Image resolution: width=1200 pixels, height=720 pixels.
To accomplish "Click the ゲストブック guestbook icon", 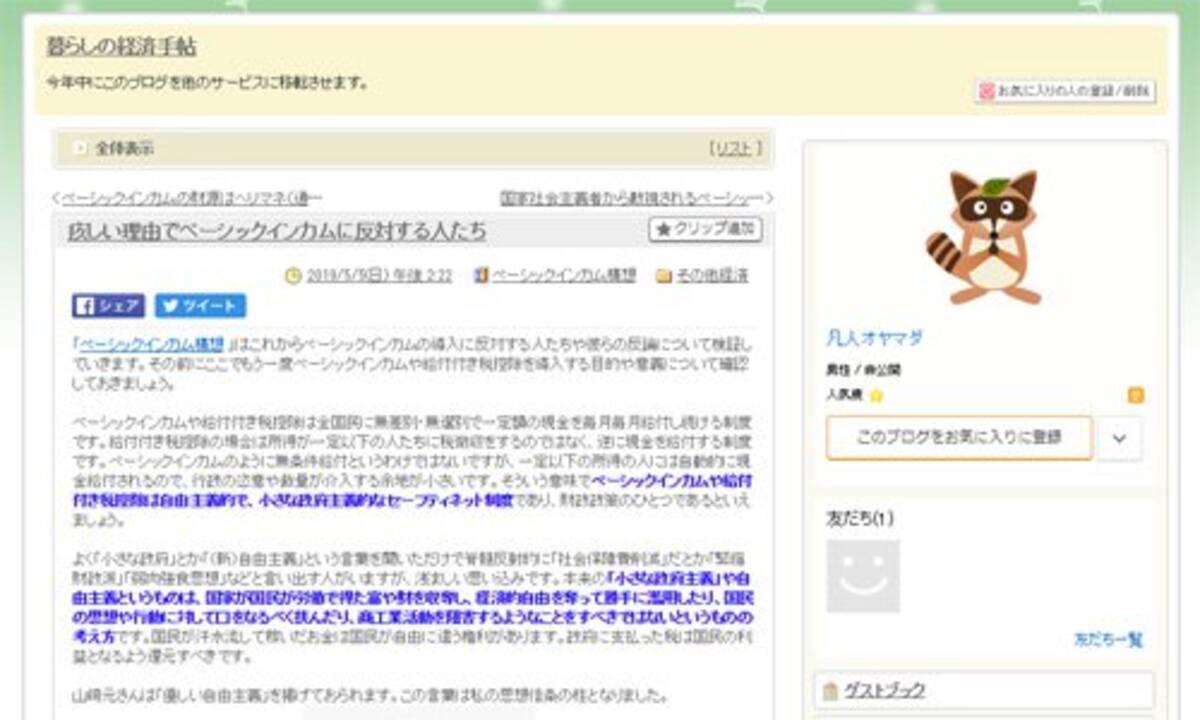I will pos(830,691).
